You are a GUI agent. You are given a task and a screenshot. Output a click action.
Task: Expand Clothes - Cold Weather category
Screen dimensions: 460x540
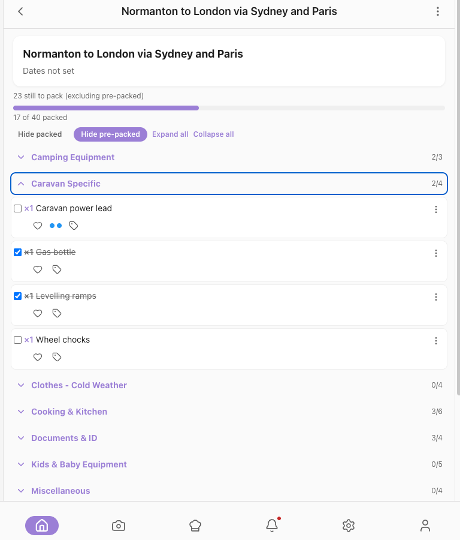(229, 385)
